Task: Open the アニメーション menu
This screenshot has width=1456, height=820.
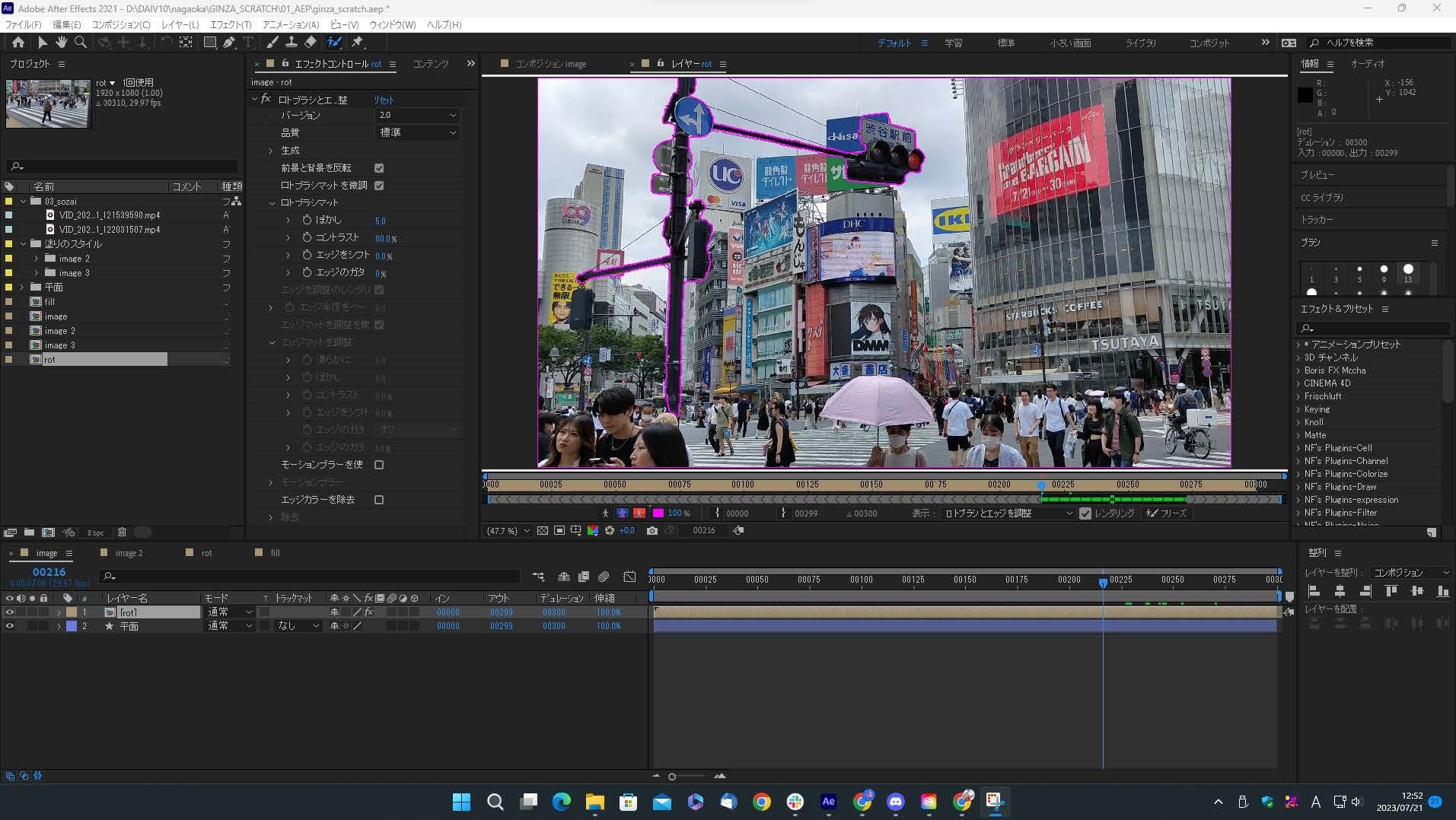Action: click(x=290, y=24)
